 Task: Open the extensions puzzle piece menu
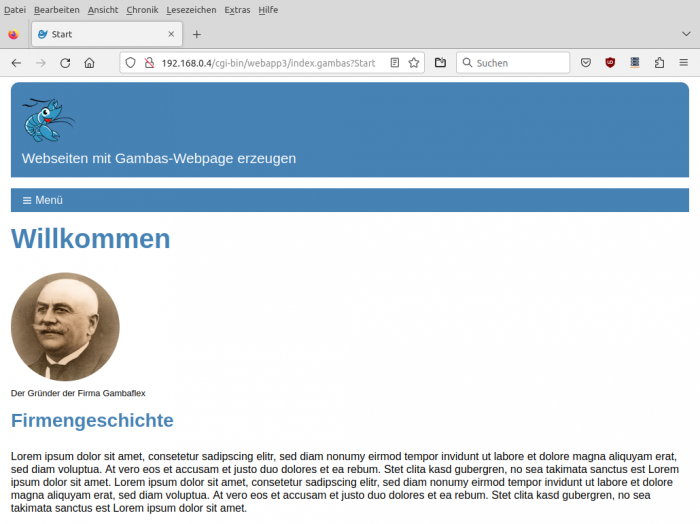[659, 62]
